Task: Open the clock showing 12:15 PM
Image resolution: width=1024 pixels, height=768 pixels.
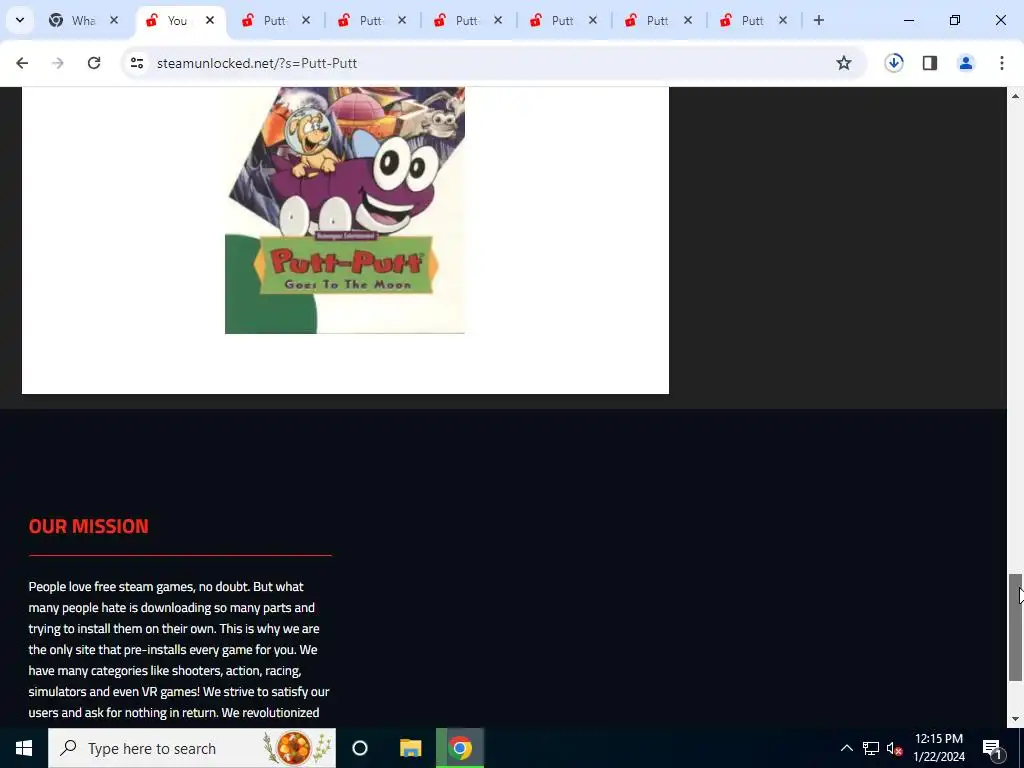Action: point(939,748)
